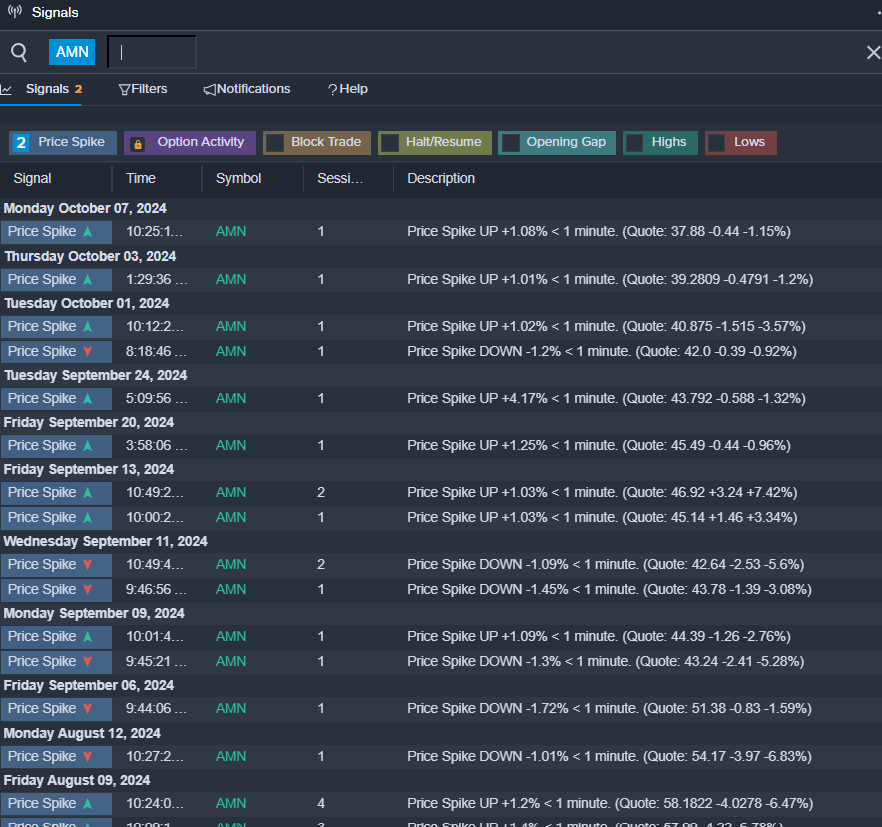Click the down arrow in the 9:45:21 row
The image size is (882, 827).
88,662
